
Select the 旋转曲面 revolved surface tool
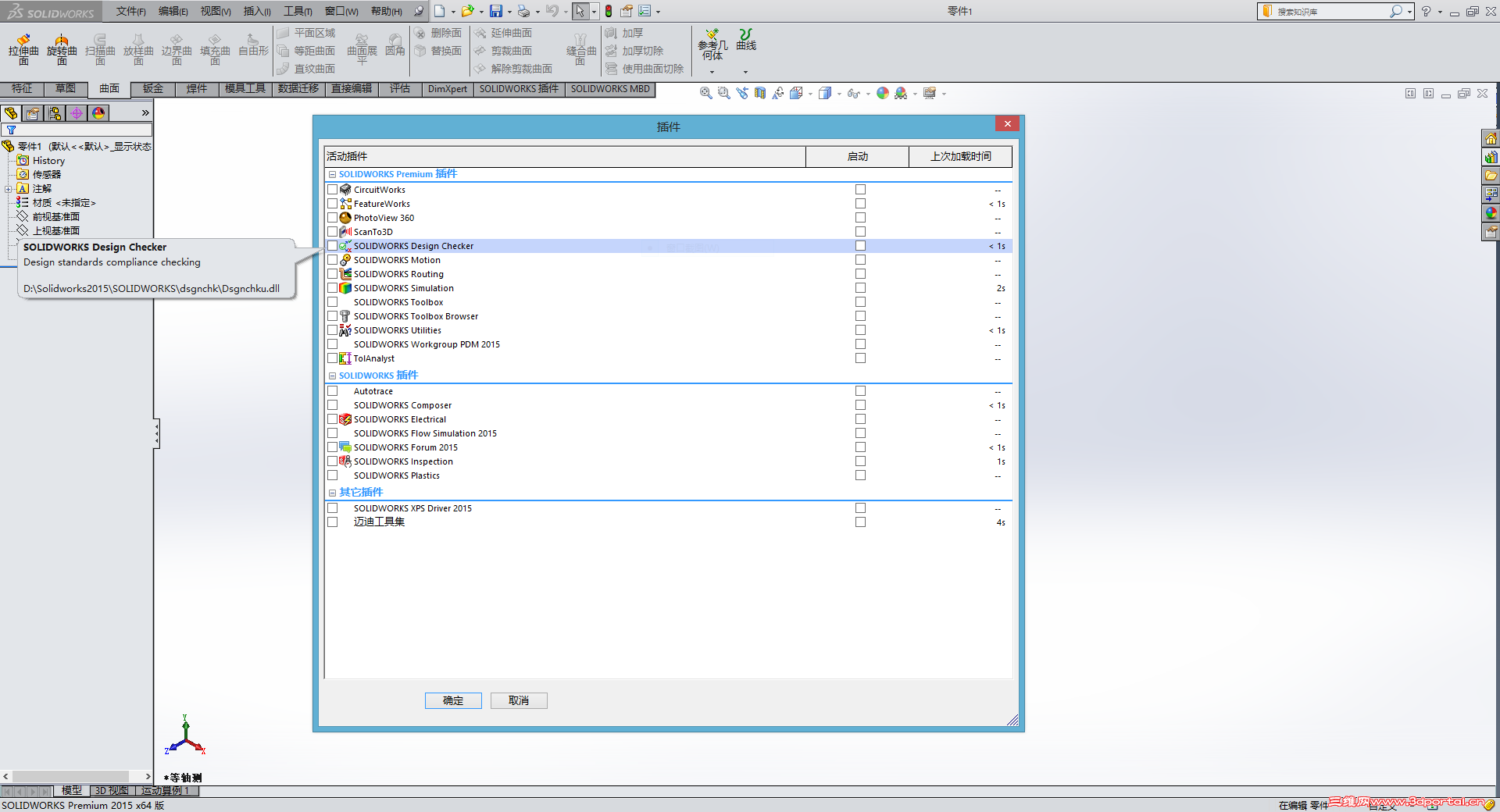pyautogui.click(x=62, y=49)
